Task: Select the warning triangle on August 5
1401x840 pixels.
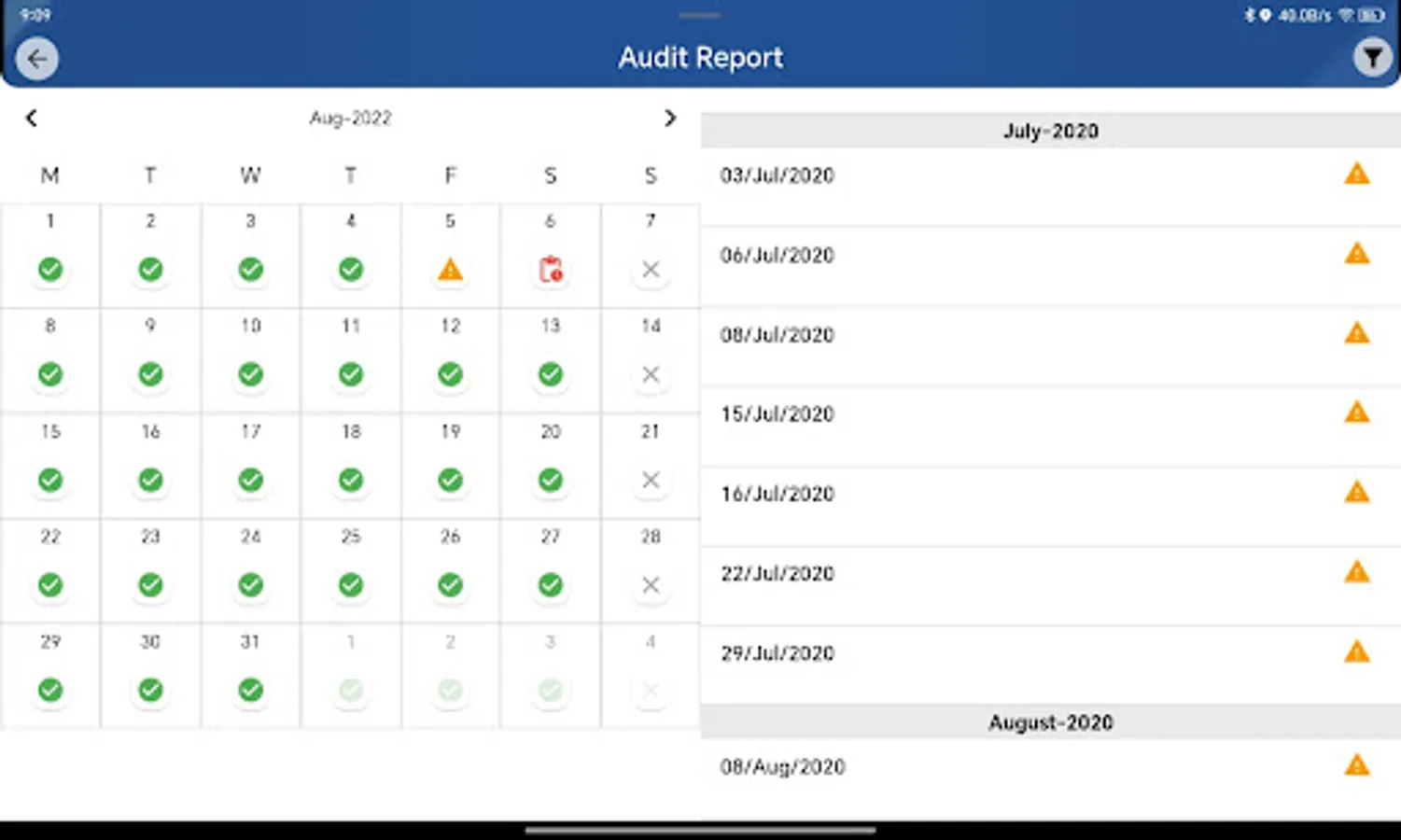Action: tap(450, 269)
